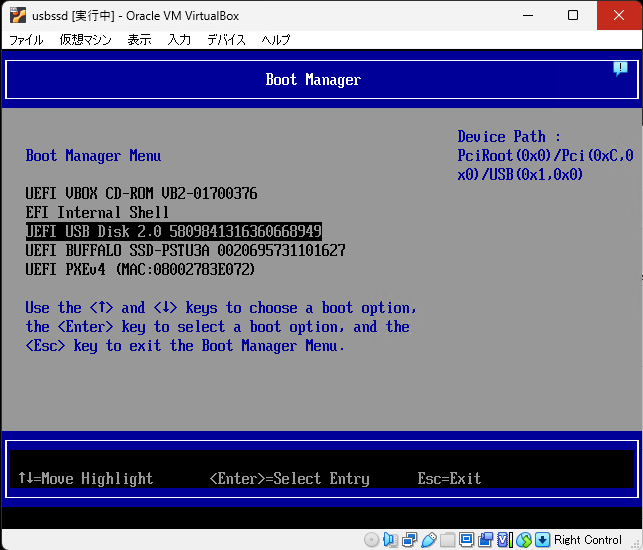Viewport: 643px width, 550px height.
Task: Select UEFI BUFFALO SSD-PSTU3A boot entry
Action: (x=185, y=251)
